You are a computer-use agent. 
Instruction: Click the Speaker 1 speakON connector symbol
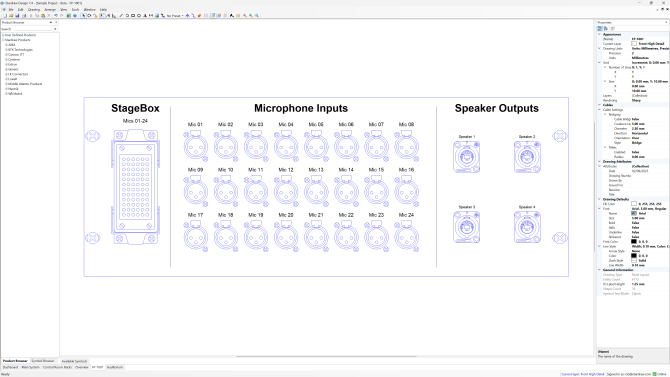coord(467,157)
